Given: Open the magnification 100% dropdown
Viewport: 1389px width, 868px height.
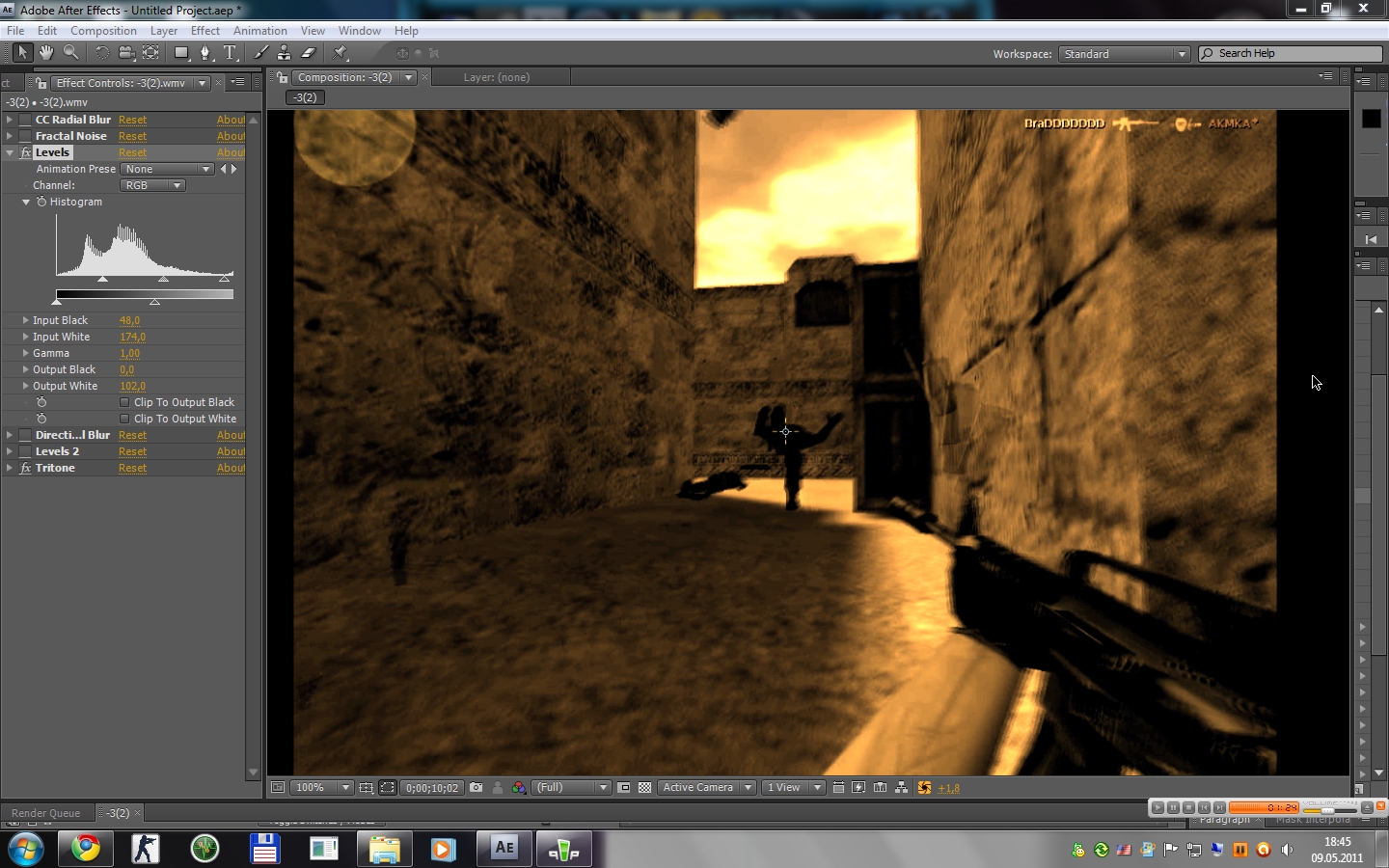Looking at the screenshot, I should tap(322, 788).
